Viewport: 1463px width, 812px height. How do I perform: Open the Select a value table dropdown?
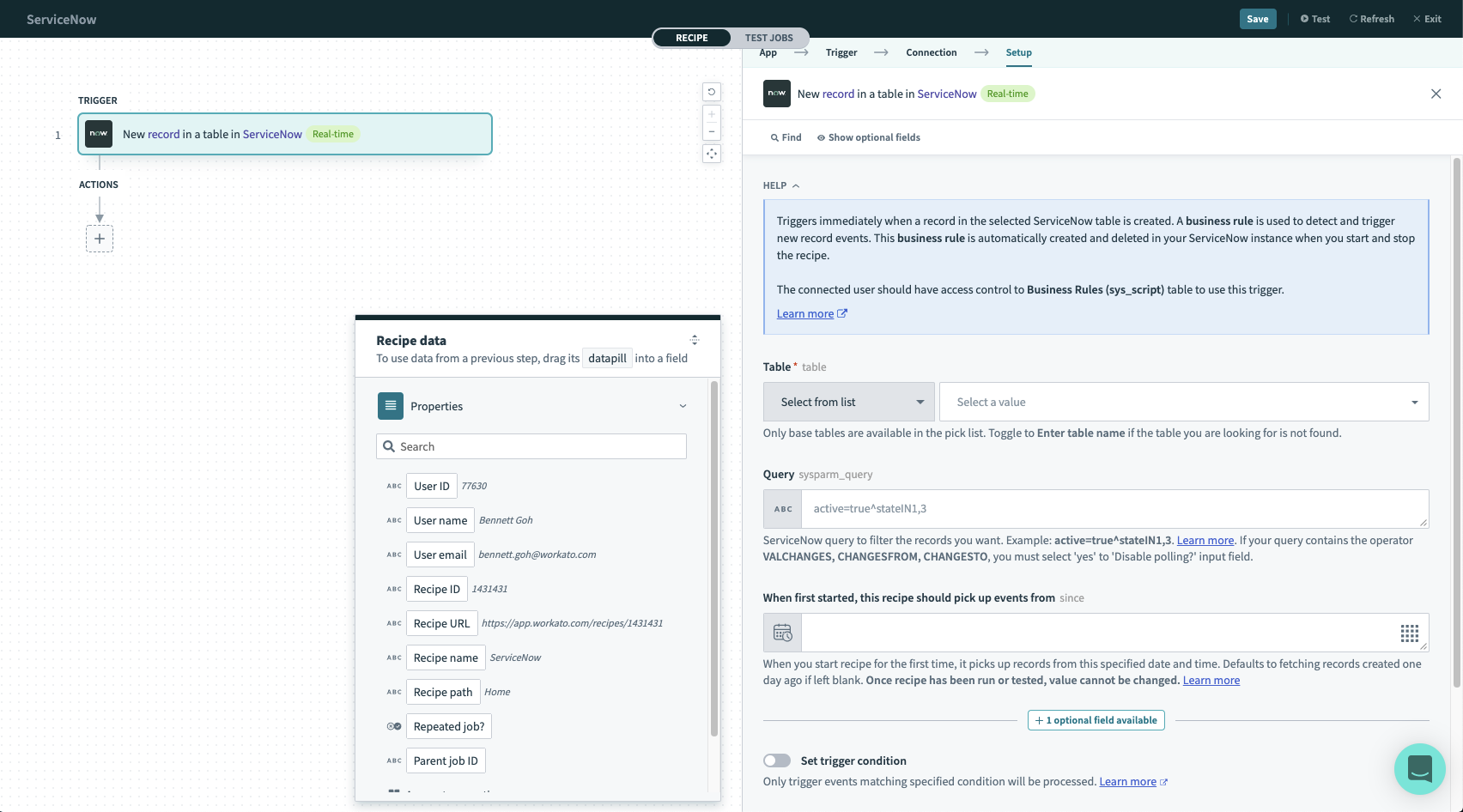pyautogui.click(x=1183, y=402)
